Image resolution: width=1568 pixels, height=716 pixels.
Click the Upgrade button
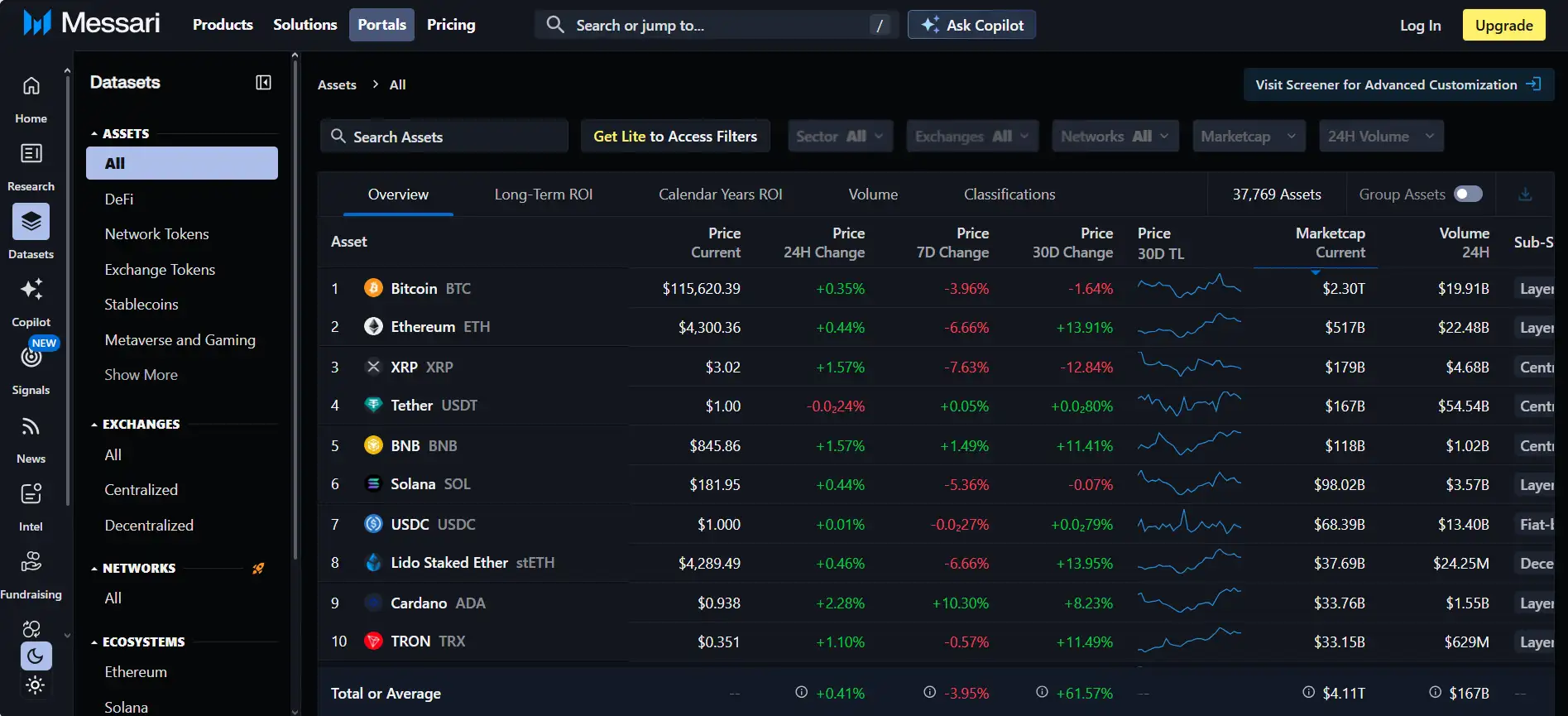click(x=1503, y=26)
